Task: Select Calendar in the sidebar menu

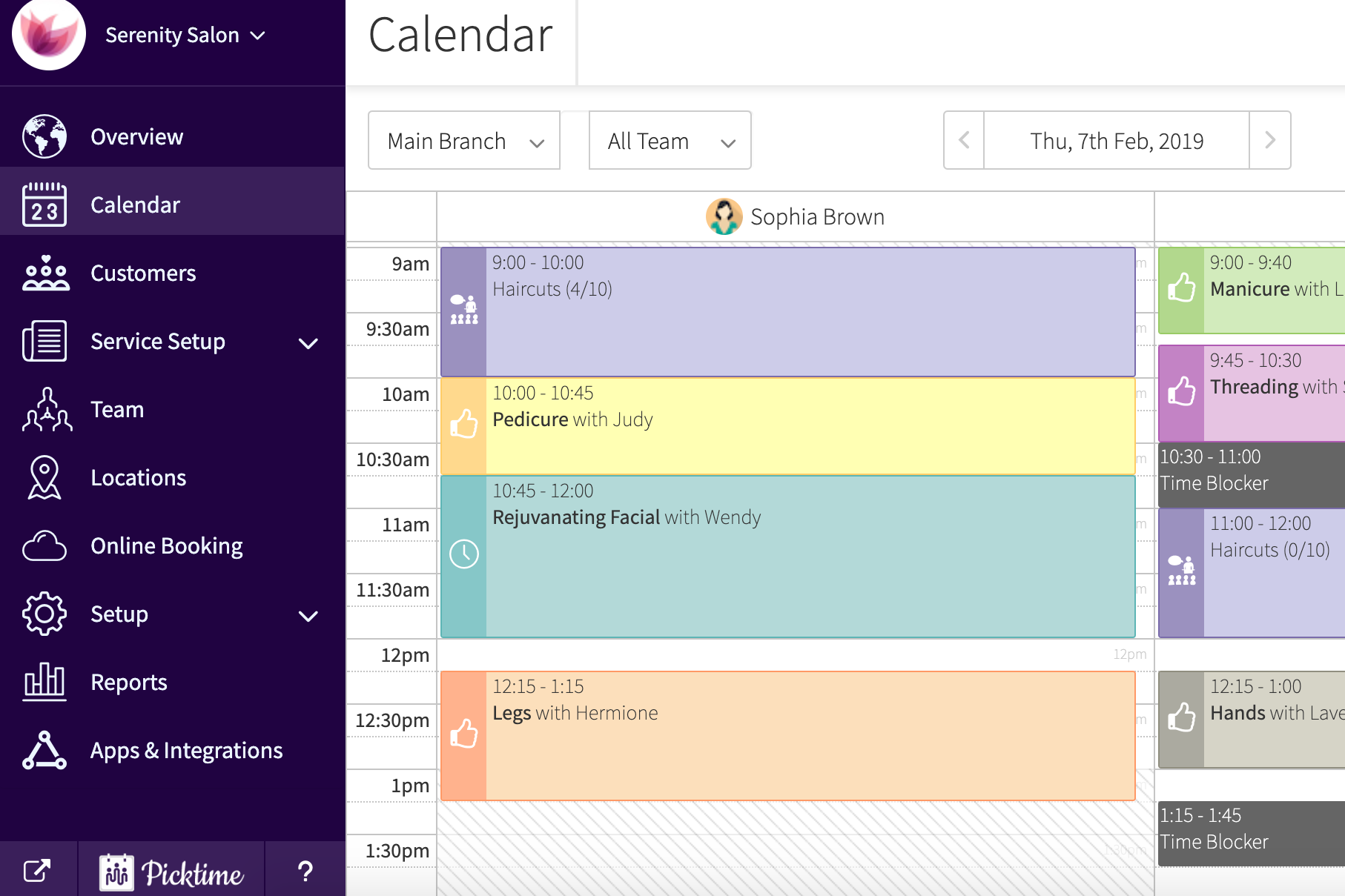Action: 135,205
